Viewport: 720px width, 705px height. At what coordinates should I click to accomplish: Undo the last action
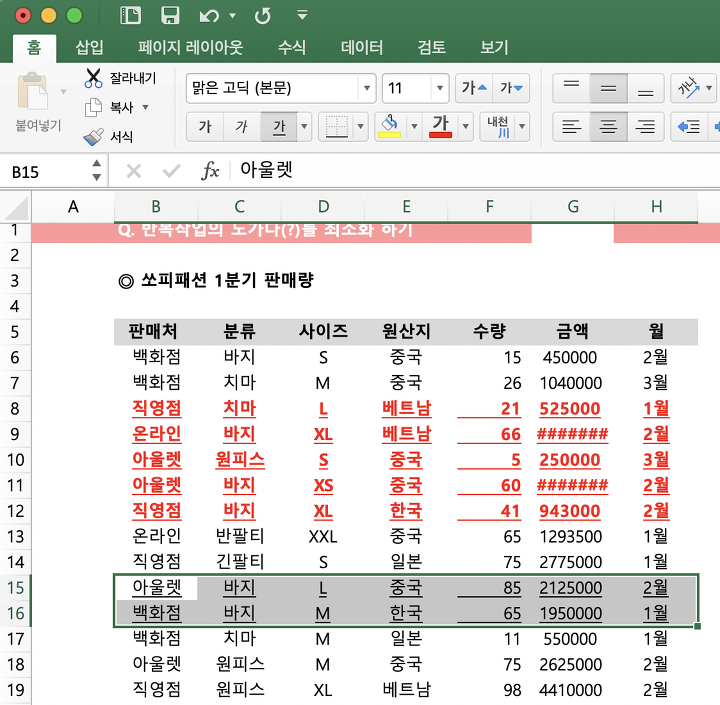point(209,17)
